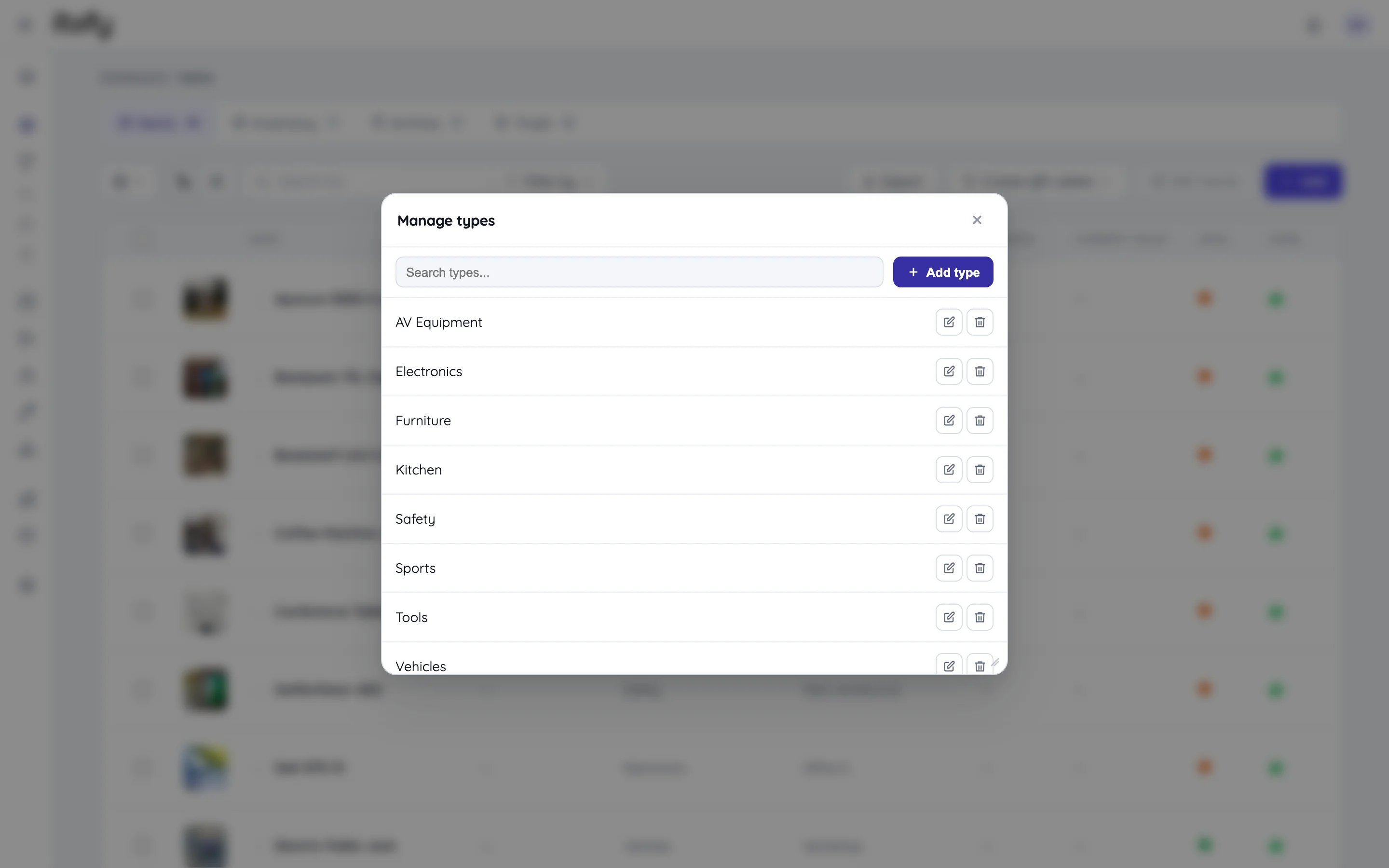1389x868 pixels.
Task: Delete the Furniture type
Action: 980,421
